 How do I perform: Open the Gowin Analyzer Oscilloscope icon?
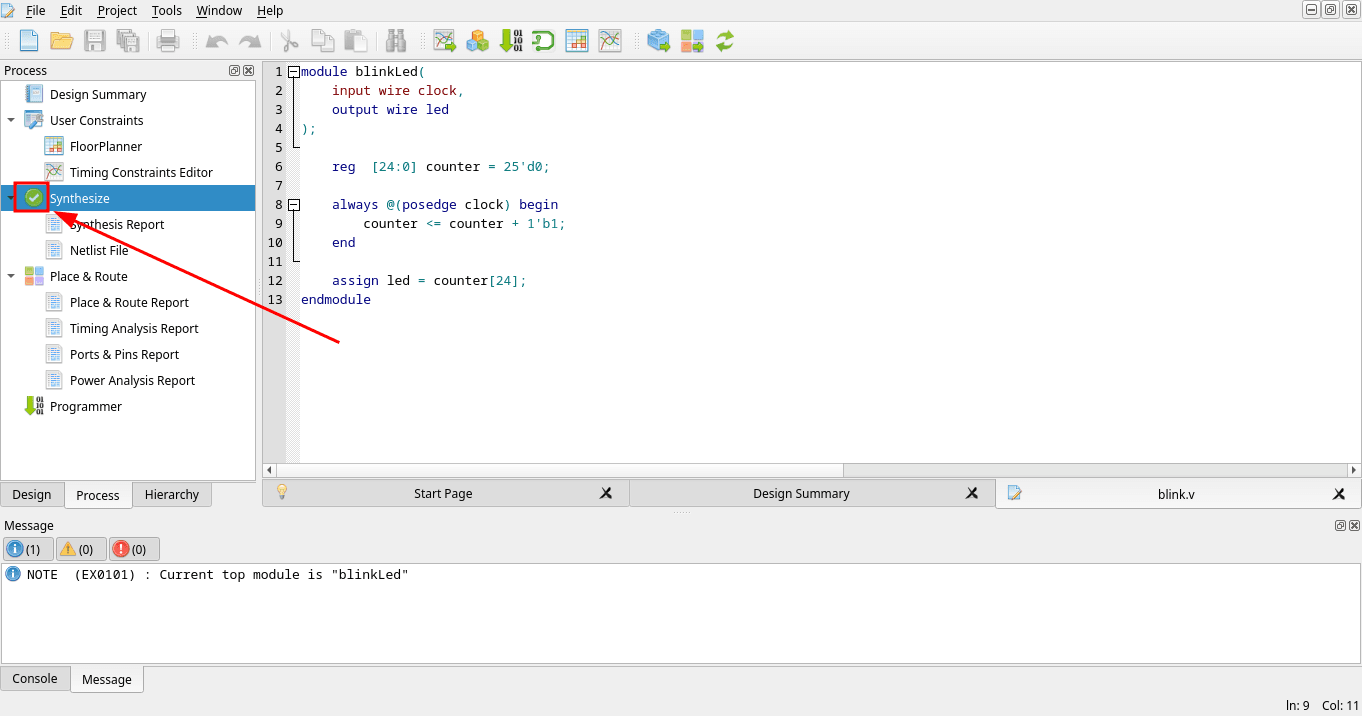coord(543,41)
